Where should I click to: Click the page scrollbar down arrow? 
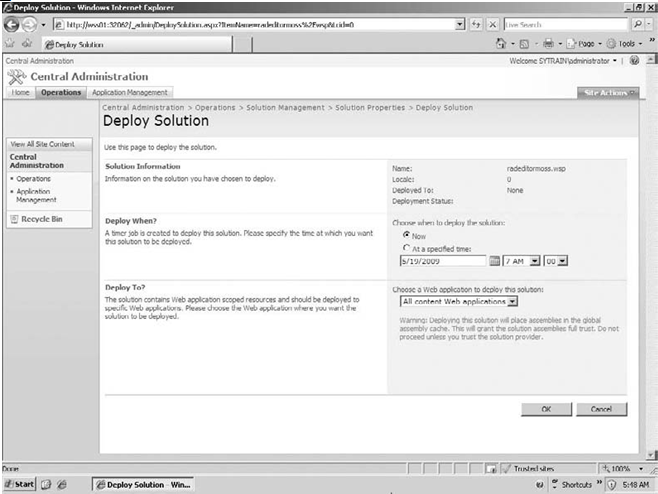(x=651, y=455)
